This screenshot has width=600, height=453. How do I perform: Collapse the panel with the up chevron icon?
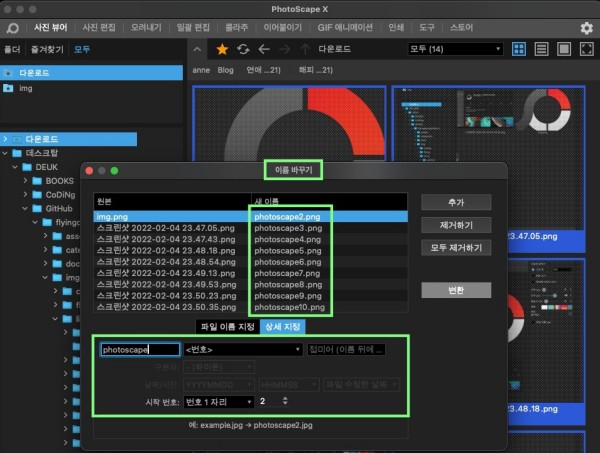[198, 48]
